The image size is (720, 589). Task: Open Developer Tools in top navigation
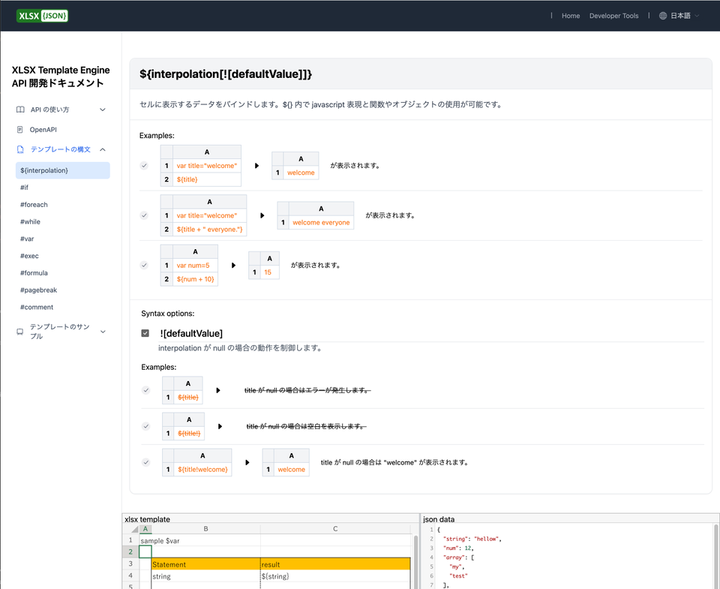pyautogui.click(x=614, y=16)
